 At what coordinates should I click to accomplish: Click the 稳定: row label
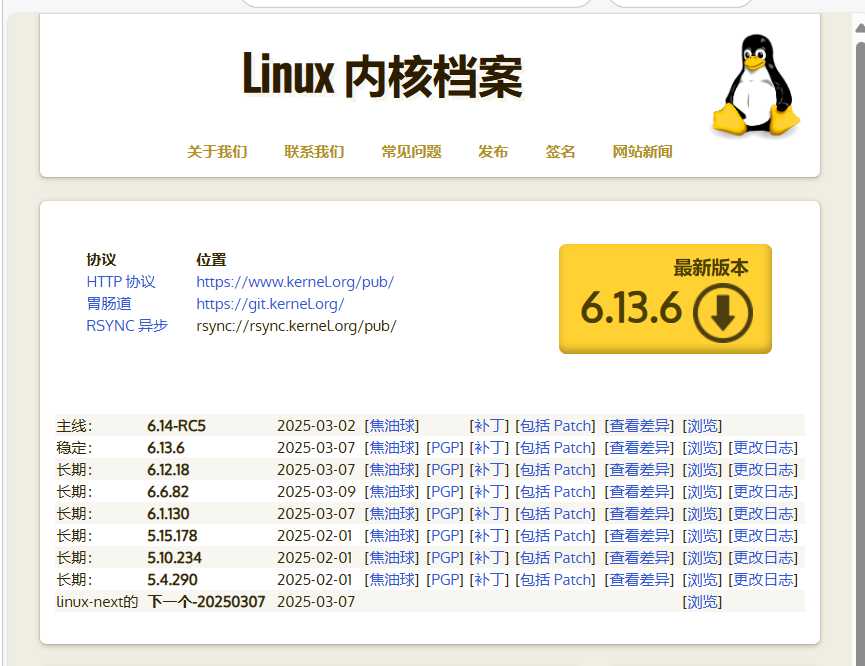pyautogui.click(x=74, y=448)
